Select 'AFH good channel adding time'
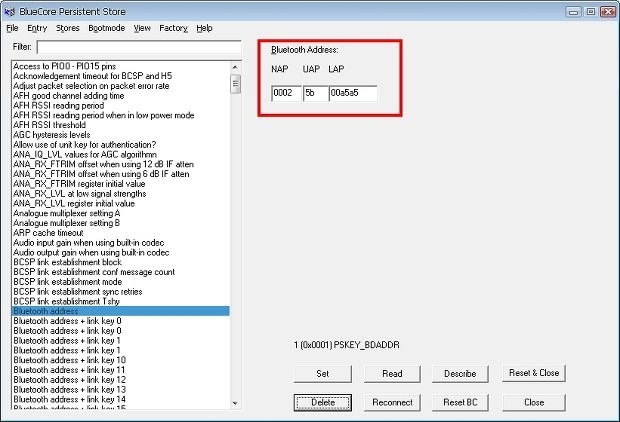The image size is (620, 422). [121, 96]
